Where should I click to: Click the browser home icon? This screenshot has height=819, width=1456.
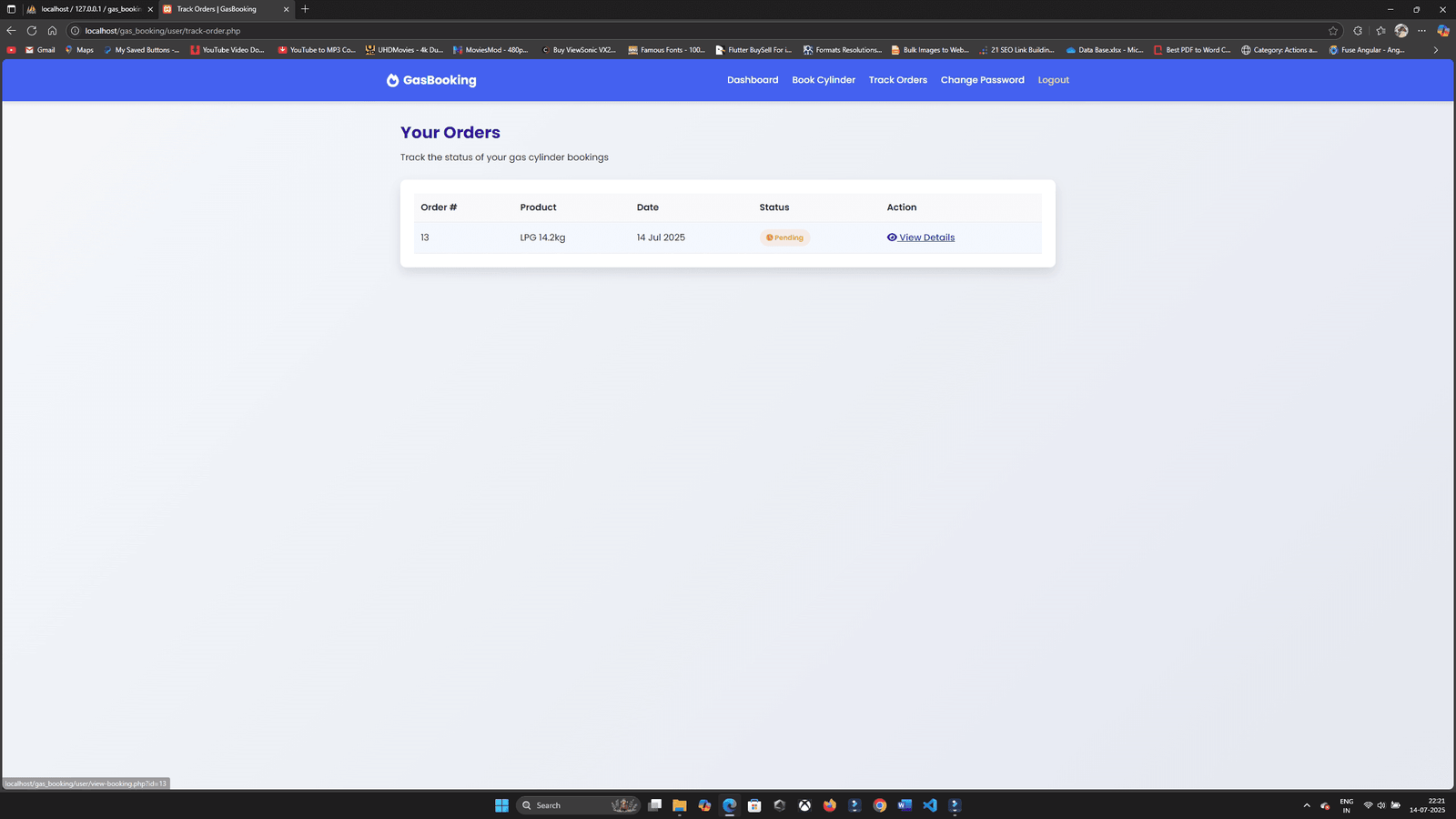point(52,31)
